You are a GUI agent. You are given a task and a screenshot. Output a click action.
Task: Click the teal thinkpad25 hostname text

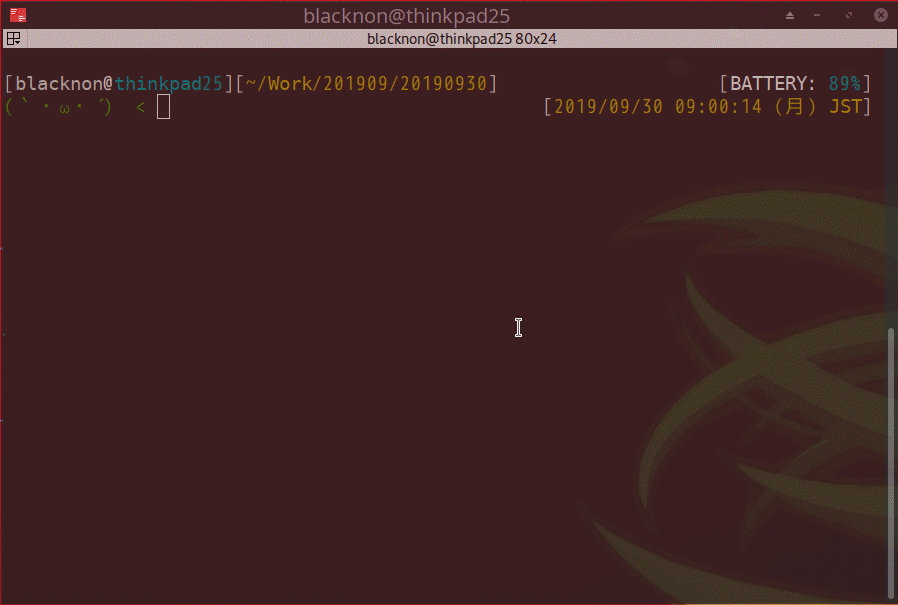[168, 84]
